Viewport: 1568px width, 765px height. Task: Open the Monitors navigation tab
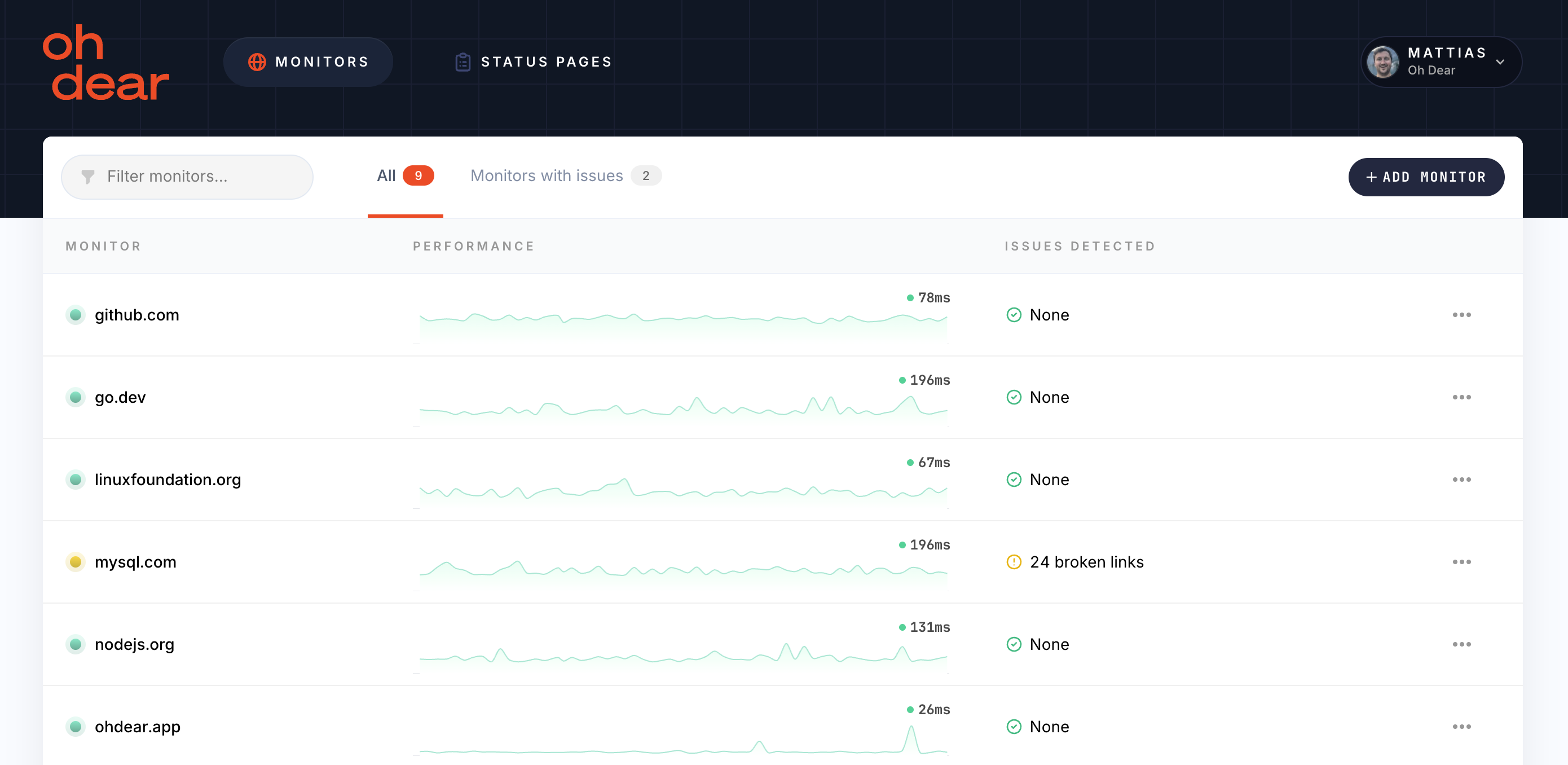[x=308, y=62]
